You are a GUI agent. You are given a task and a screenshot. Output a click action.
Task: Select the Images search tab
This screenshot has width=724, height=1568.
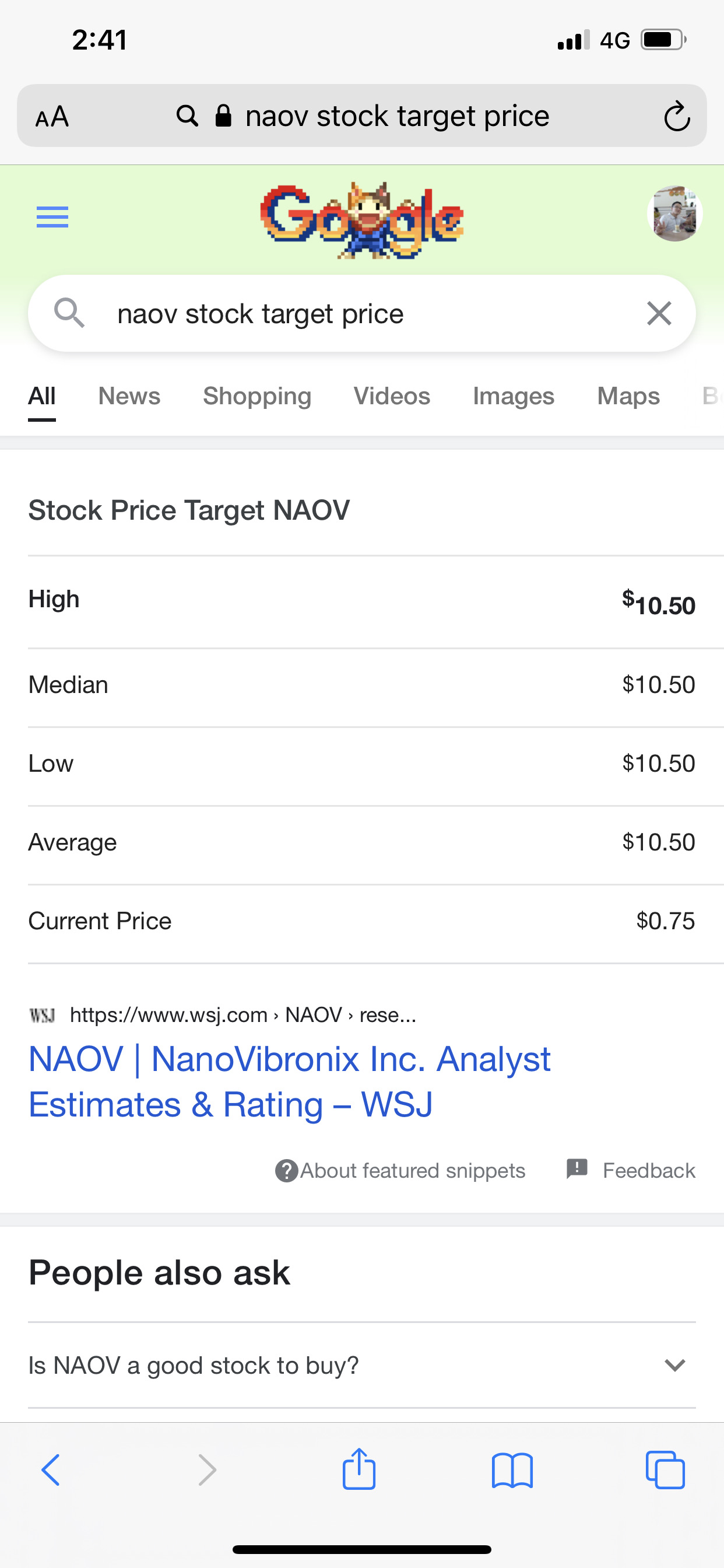point(514,396)
